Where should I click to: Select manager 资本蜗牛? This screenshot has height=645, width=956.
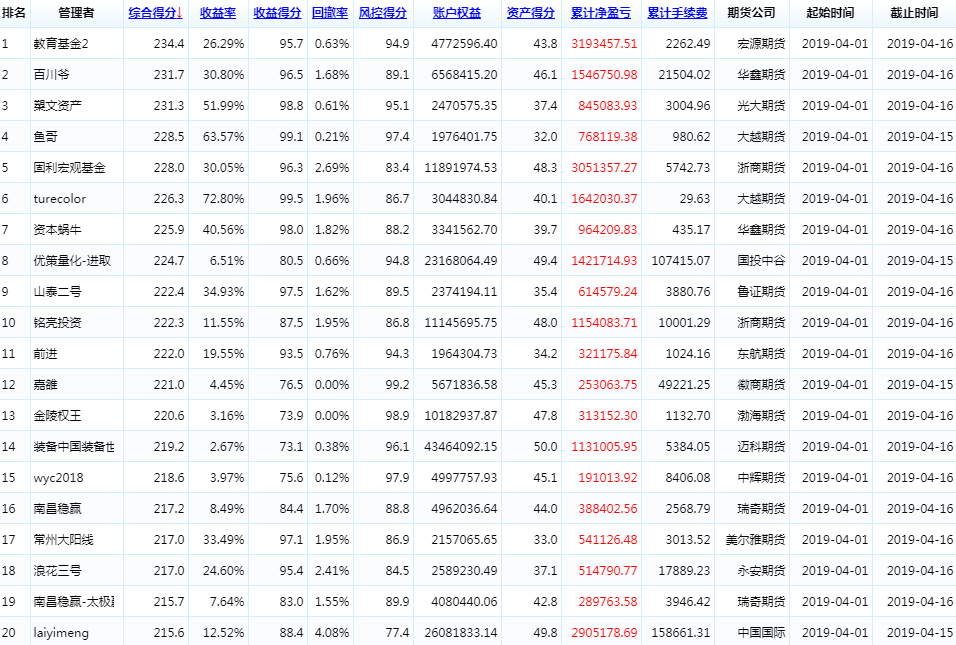pyautogui.click(x=57, y=230)
